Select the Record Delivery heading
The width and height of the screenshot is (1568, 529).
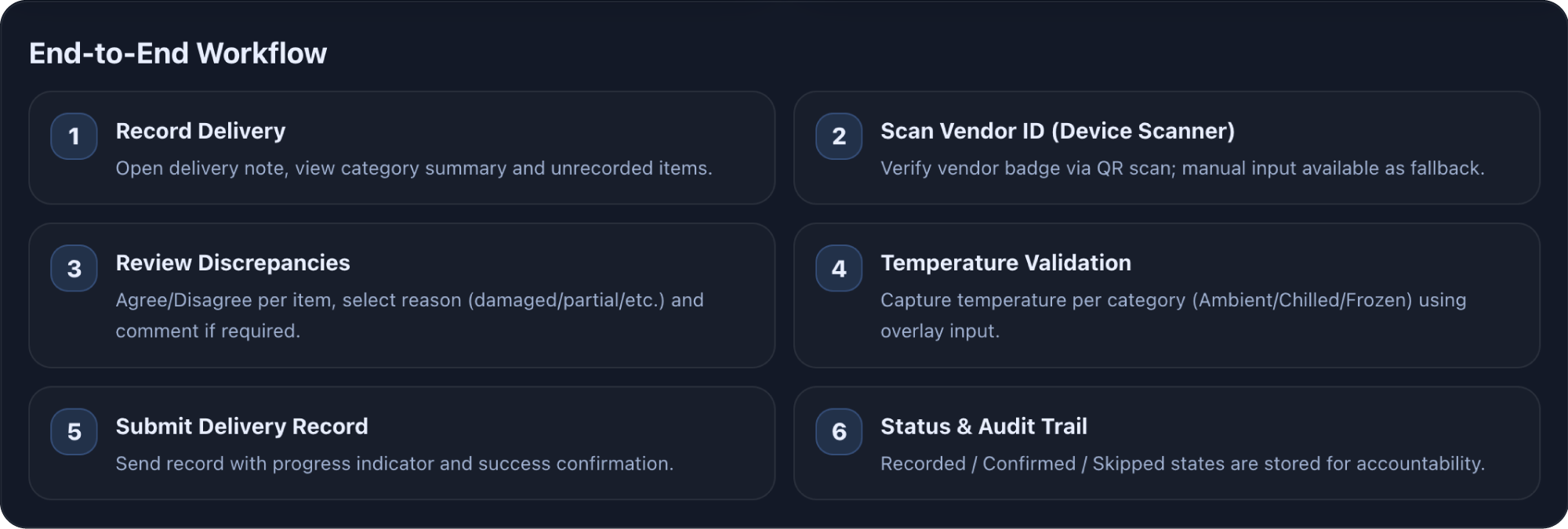201,131
